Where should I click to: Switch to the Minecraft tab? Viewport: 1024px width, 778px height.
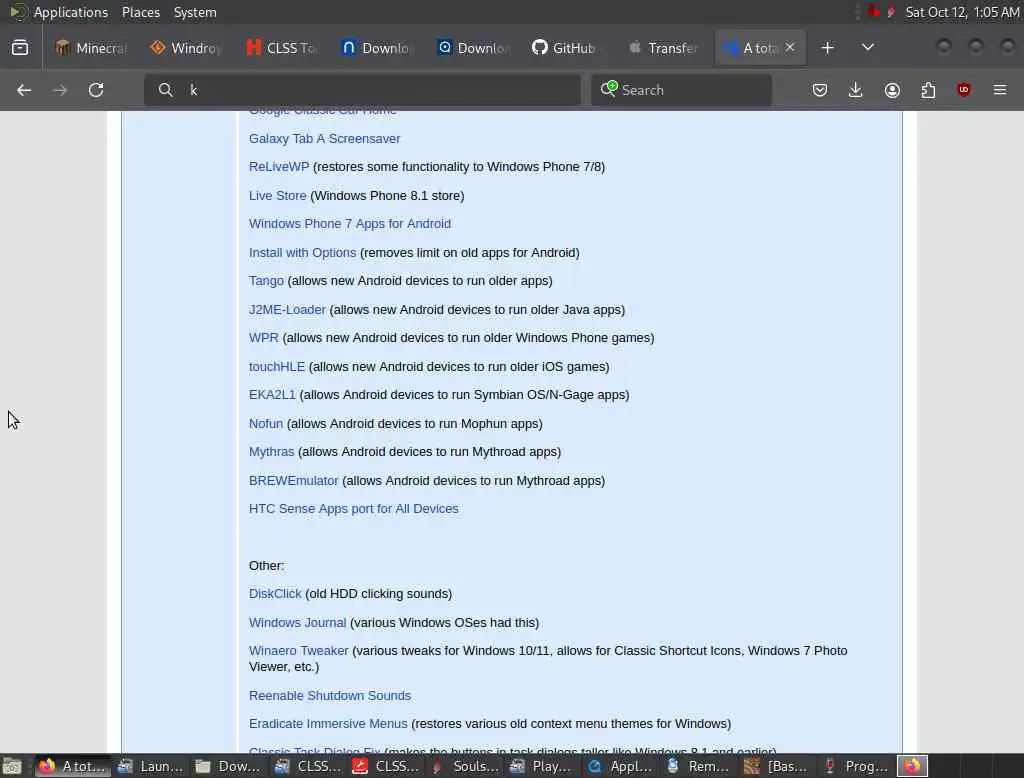pos(91,48)
